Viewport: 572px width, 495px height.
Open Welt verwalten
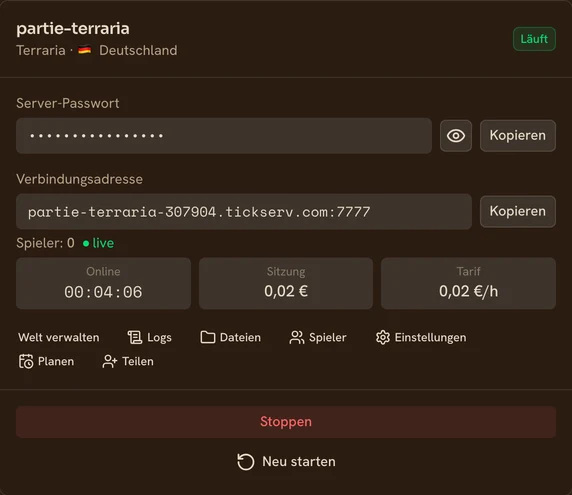pyautogui.click(x=59, y=337)
